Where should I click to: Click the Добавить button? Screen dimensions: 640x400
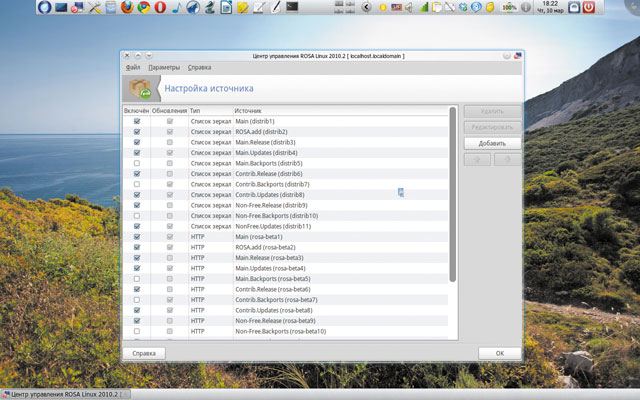click(x=492, y=143)
